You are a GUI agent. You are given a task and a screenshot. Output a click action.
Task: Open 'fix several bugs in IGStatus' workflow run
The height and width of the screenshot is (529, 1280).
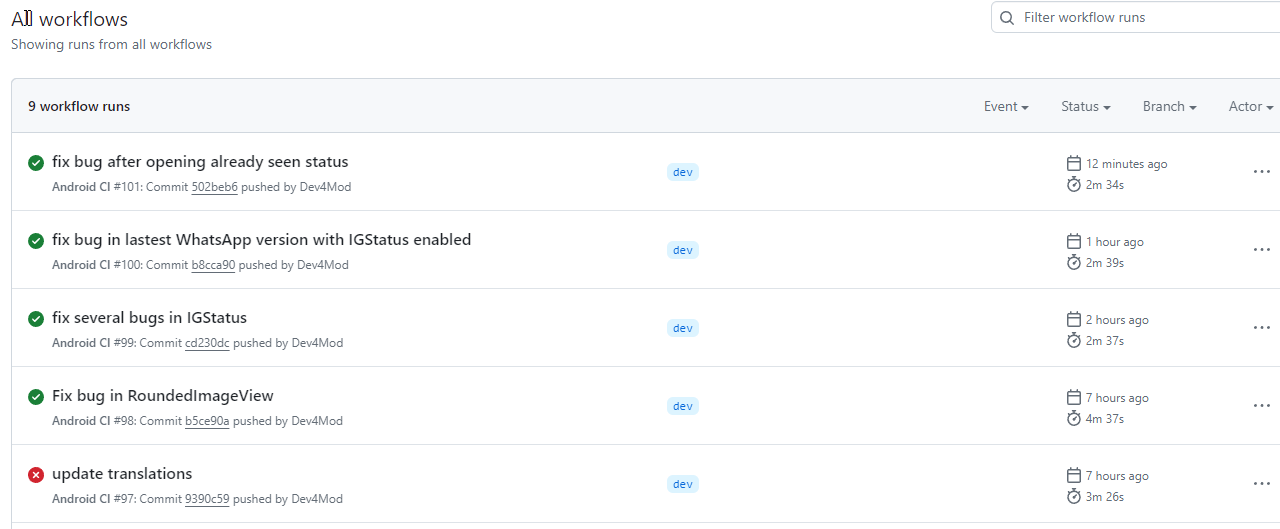click(x=149, y=318)
